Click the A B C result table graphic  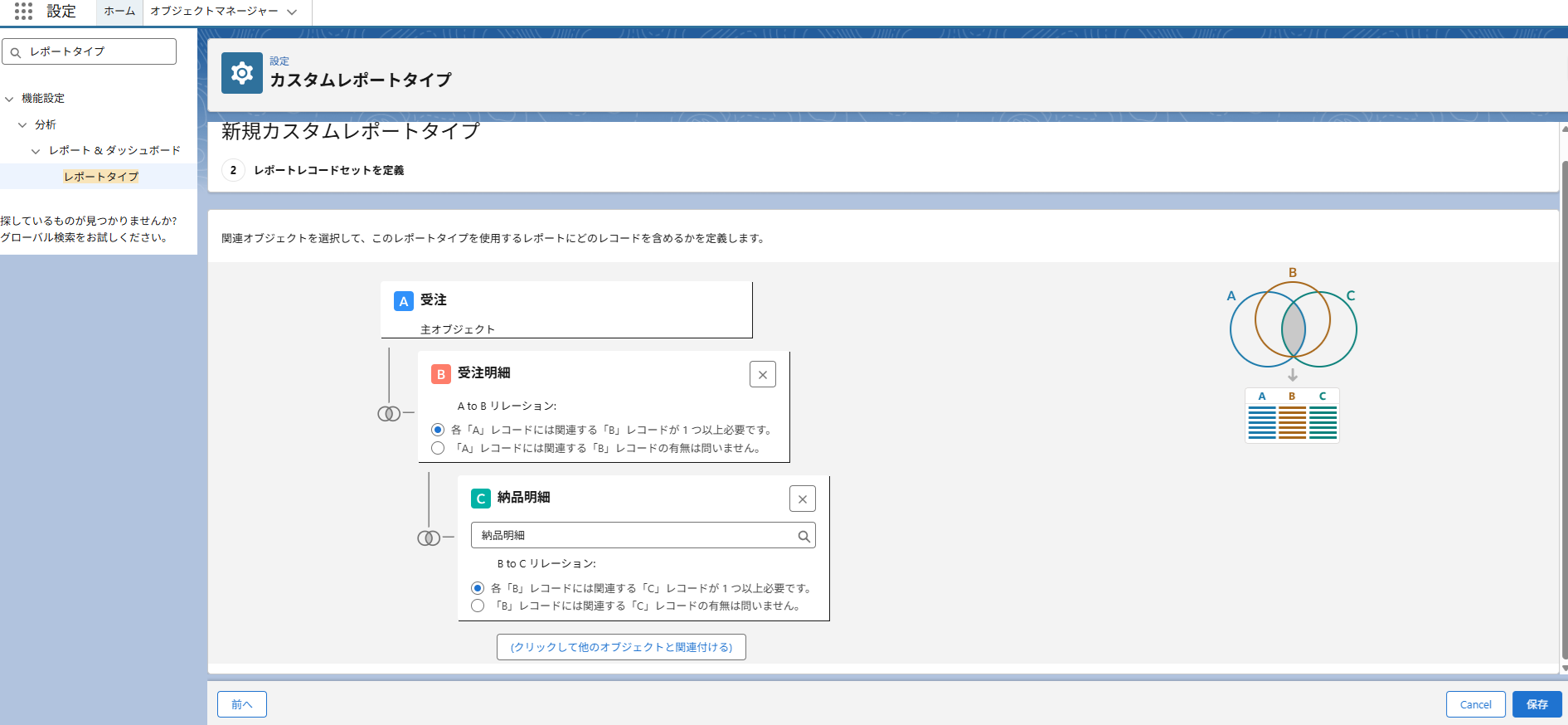point(1293,416)
